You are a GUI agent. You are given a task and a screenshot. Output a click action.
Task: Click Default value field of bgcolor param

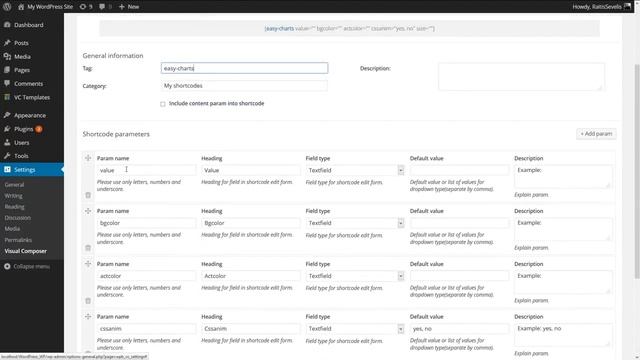click(459, 223)
